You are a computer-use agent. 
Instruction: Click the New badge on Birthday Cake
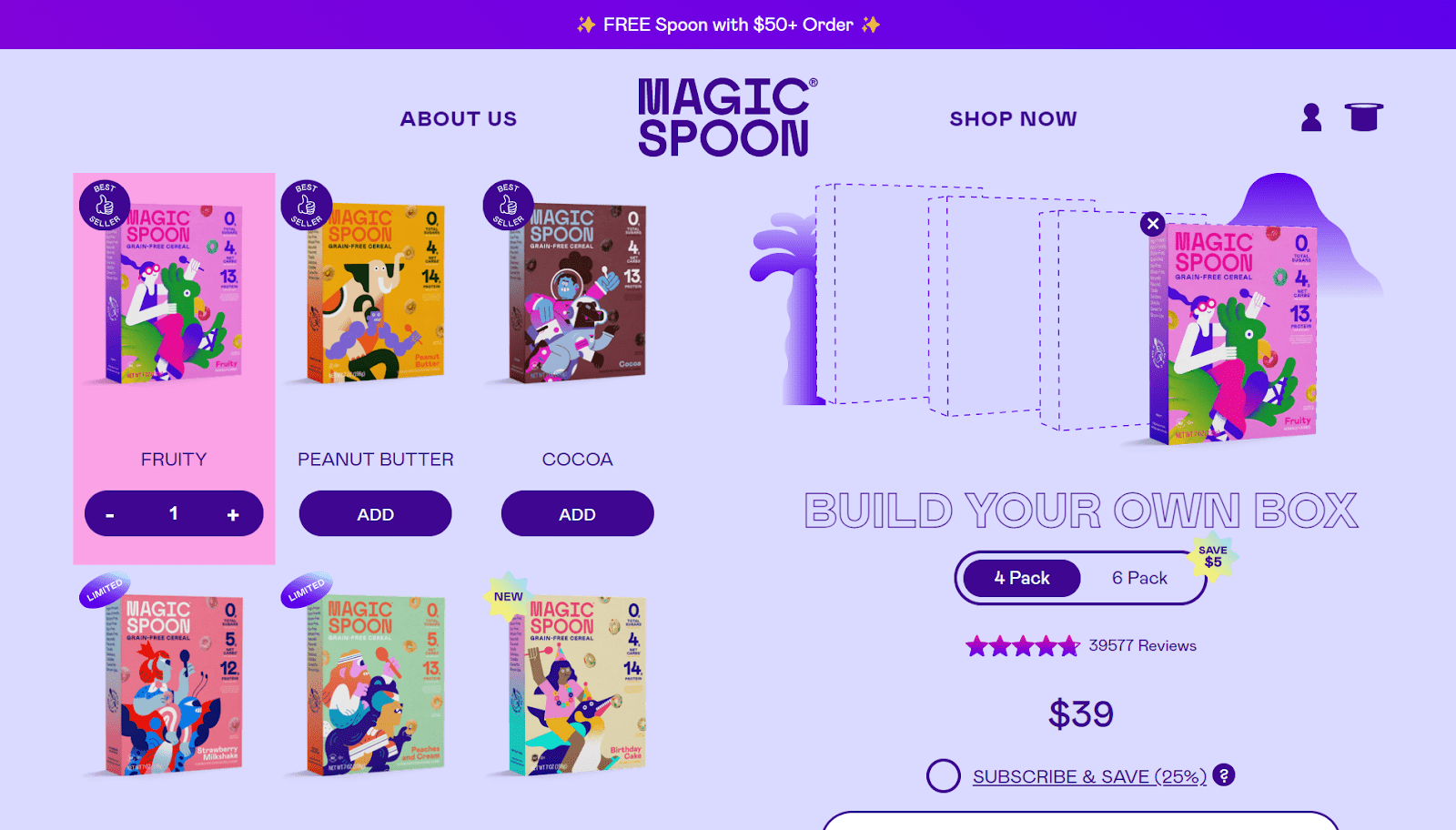[x=509, y=597]
